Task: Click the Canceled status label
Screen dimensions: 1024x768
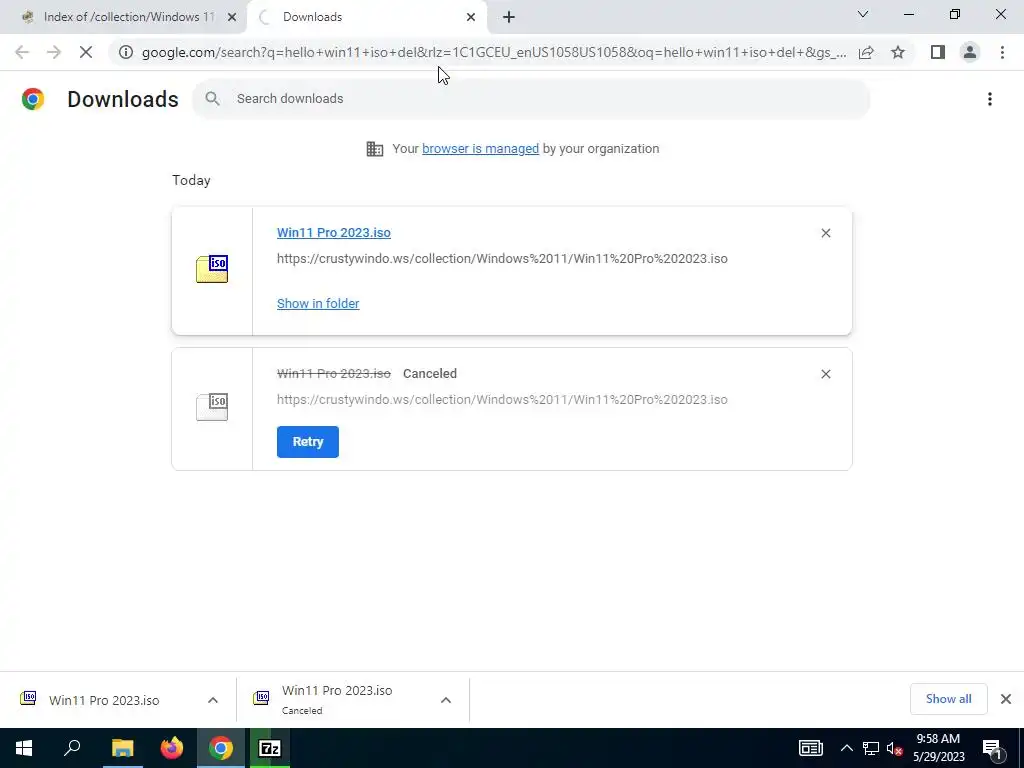Action: [430, 374]
